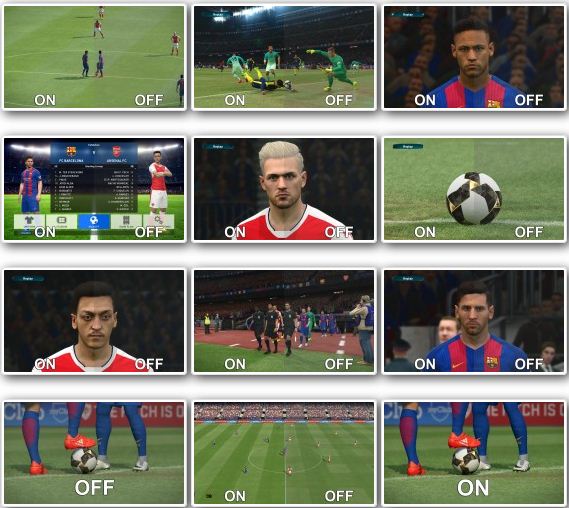Select the shirt icon in the match menu
Image resolution: width=569 pixels, height=508 pixels.
(x=29, y=221)
